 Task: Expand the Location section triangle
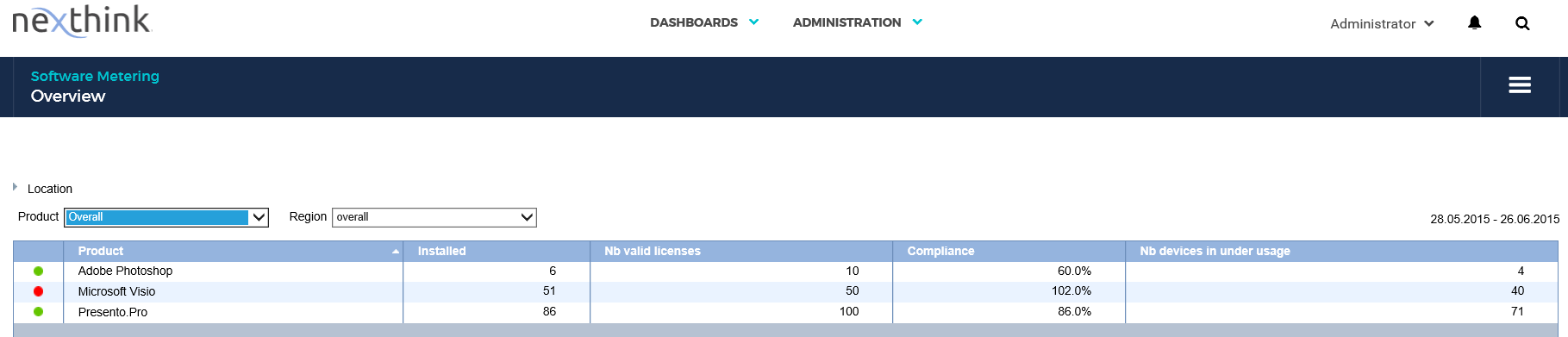15,186
